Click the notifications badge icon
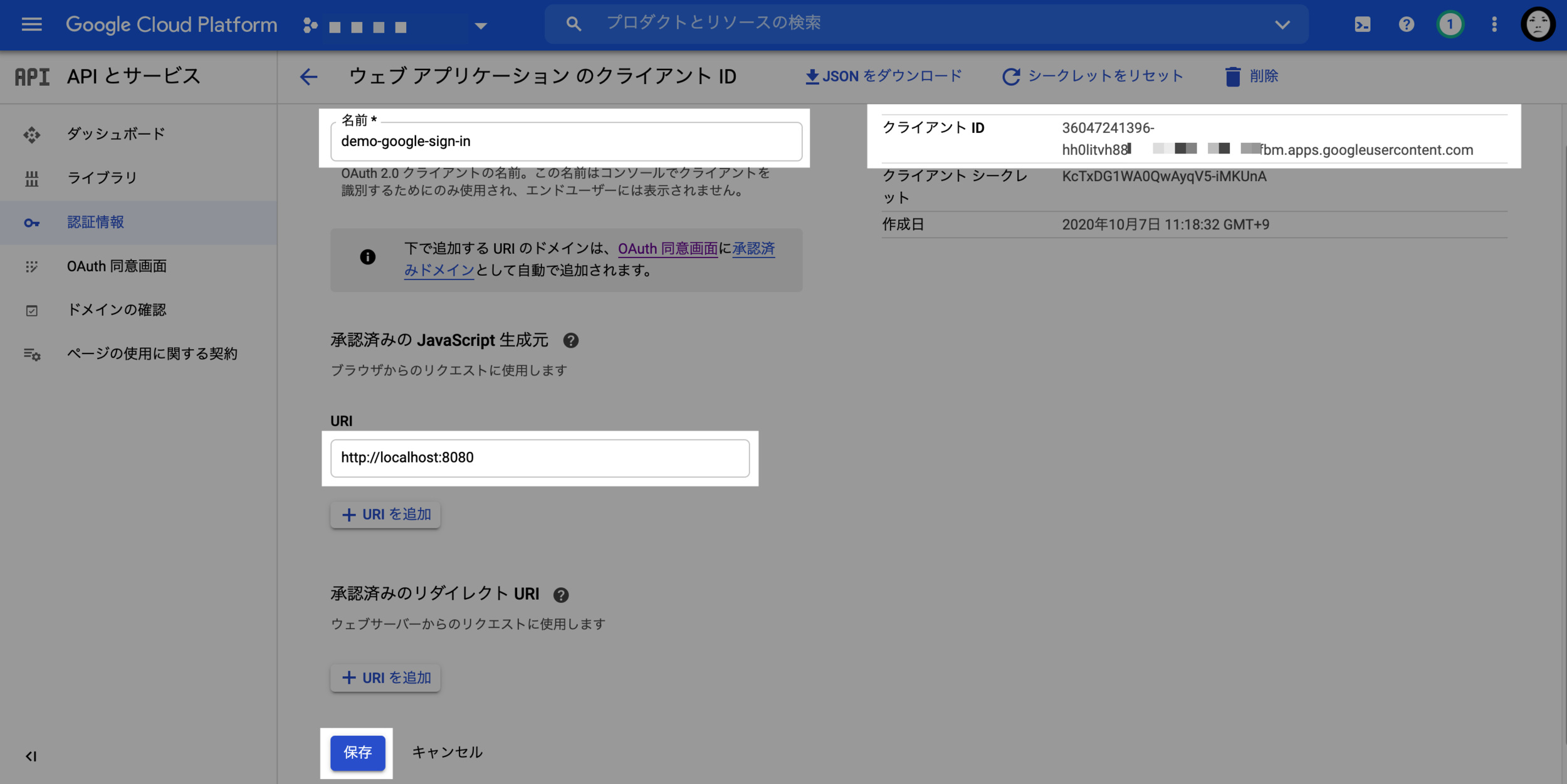 point(1450,24)
